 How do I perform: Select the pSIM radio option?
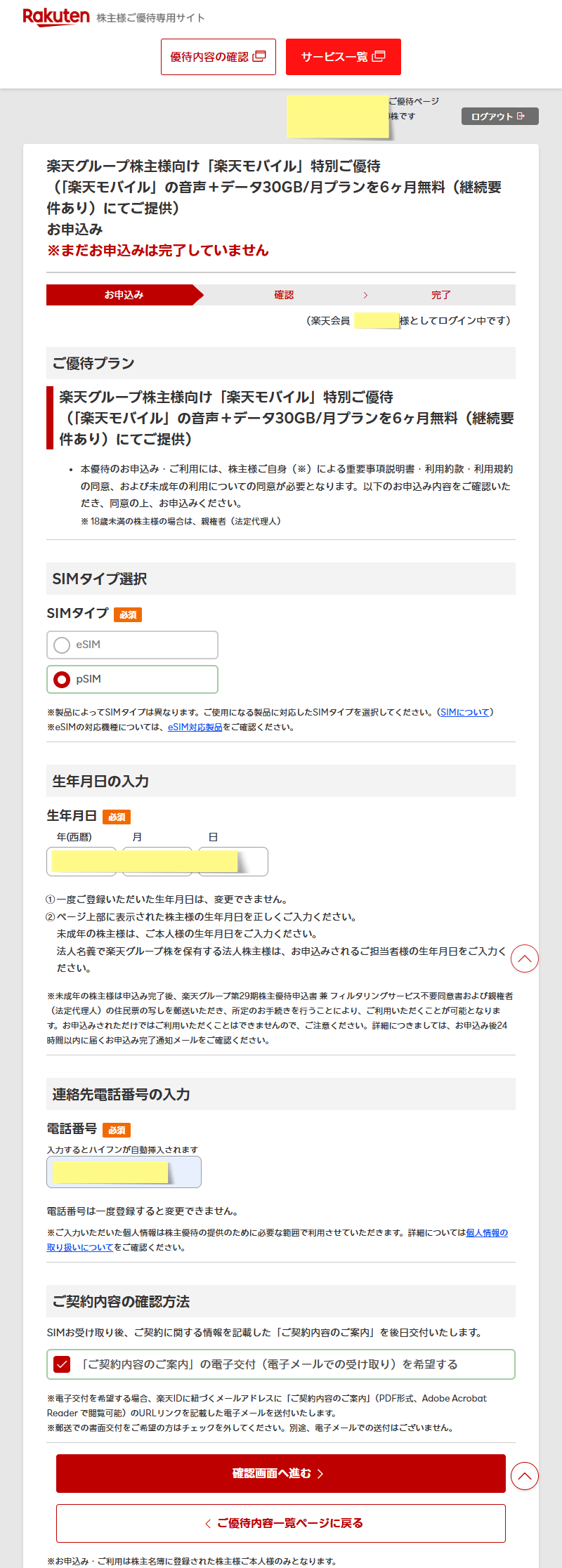[x=132, y=679]
